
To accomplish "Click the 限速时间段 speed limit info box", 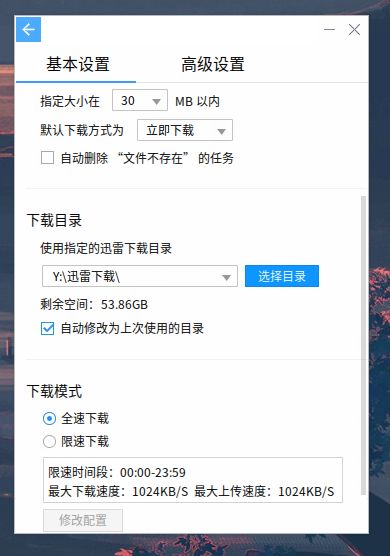I will click(193, 480).
